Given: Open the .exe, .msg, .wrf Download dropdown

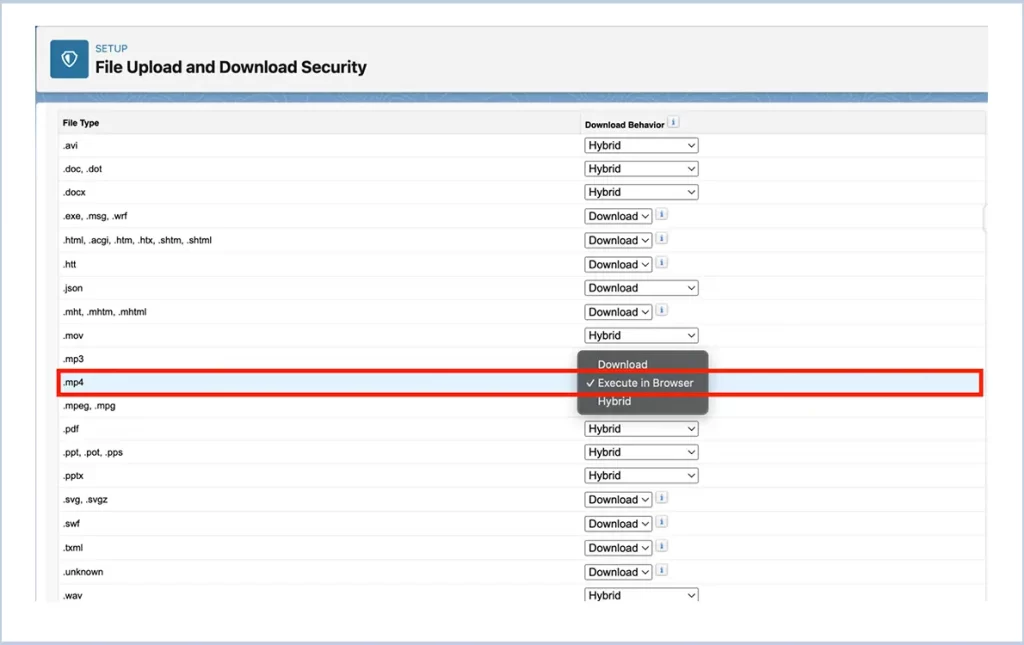Looking at the screenshot, I should tap(618, 216).
